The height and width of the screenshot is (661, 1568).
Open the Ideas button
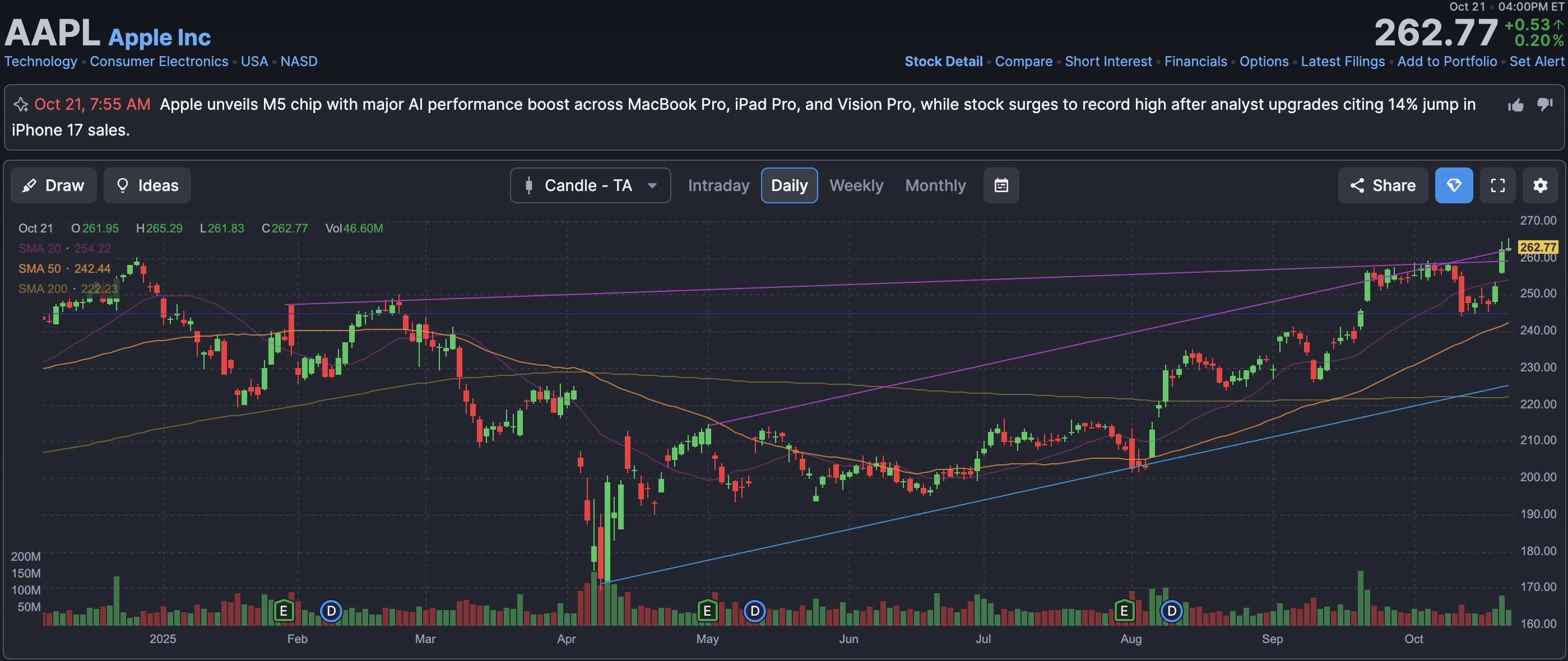tap(147, 185)
